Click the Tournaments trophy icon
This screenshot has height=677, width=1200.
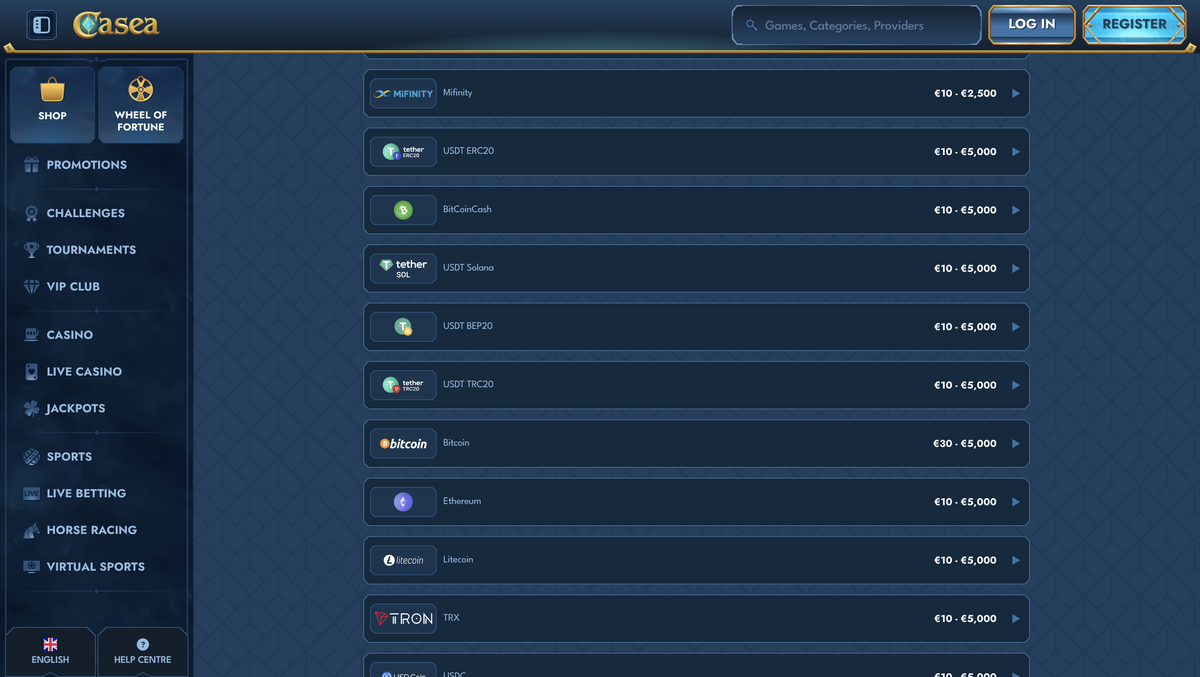click(x=31, y=250)
